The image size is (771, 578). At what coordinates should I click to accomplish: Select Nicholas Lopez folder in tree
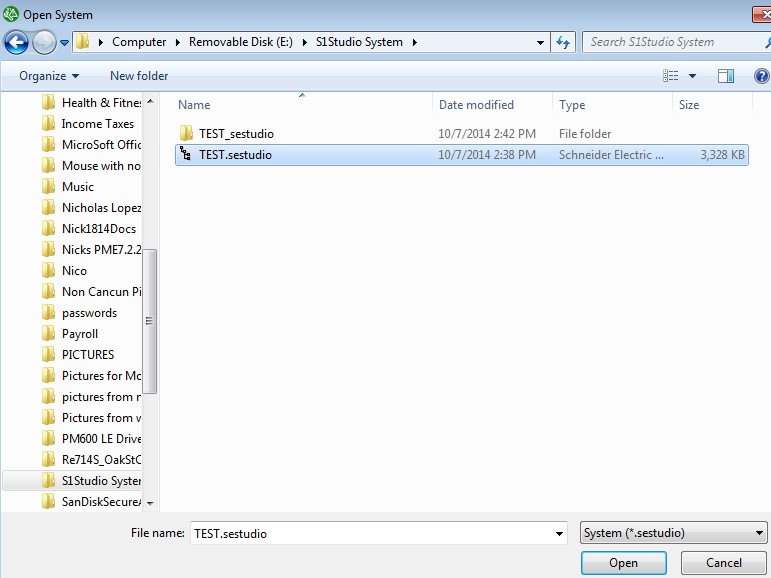(101, 208)
